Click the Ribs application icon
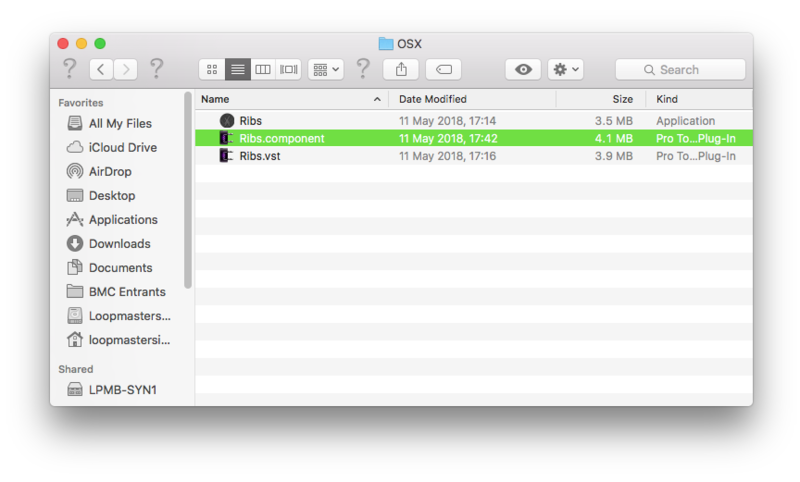 [x=227, y=121]
